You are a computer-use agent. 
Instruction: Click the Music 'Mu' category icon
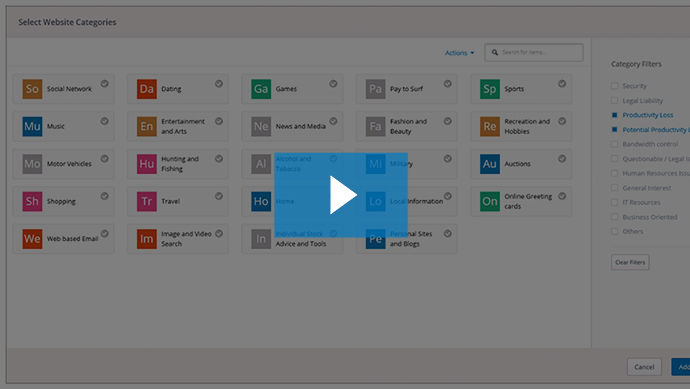tap(32, 126)
